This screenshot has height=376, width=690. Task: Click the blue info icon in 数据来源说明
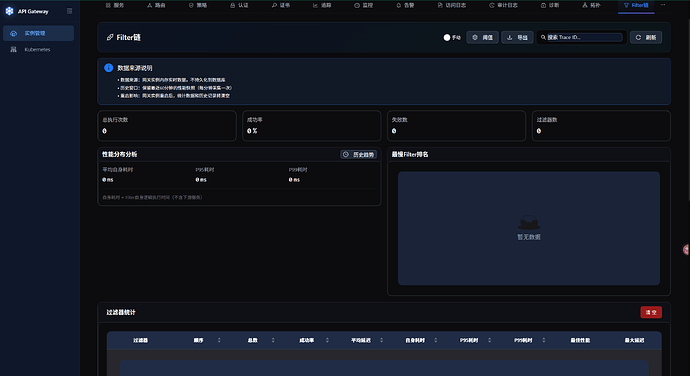coord(108,68)
